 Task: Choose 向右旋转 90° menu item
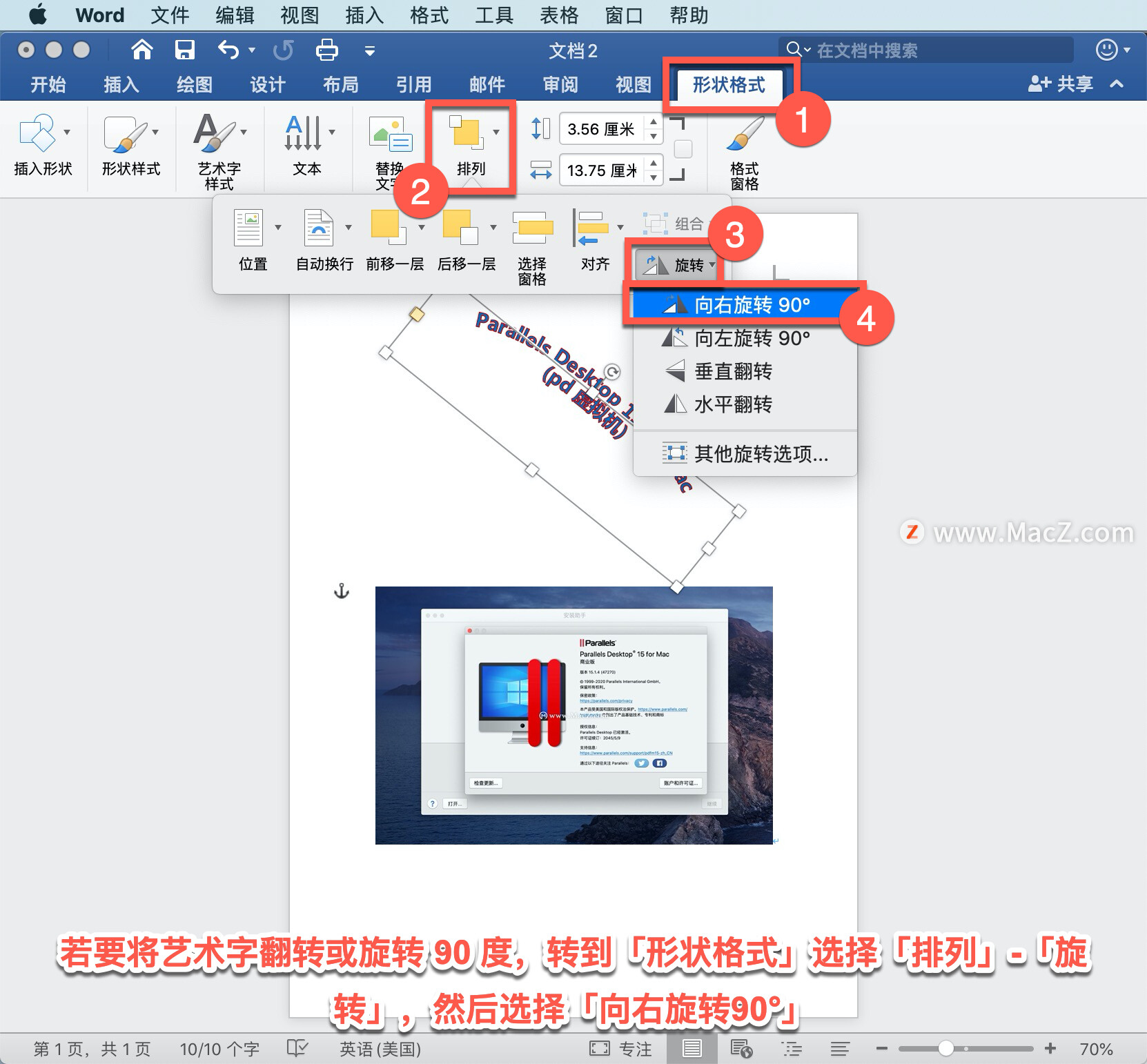click(745, 305)
